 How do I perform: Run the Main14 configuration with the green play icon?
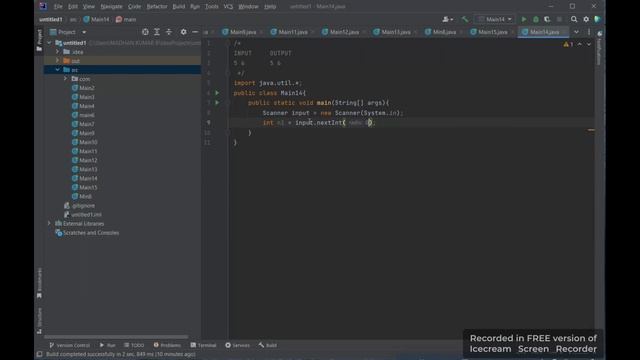[524, 19]
